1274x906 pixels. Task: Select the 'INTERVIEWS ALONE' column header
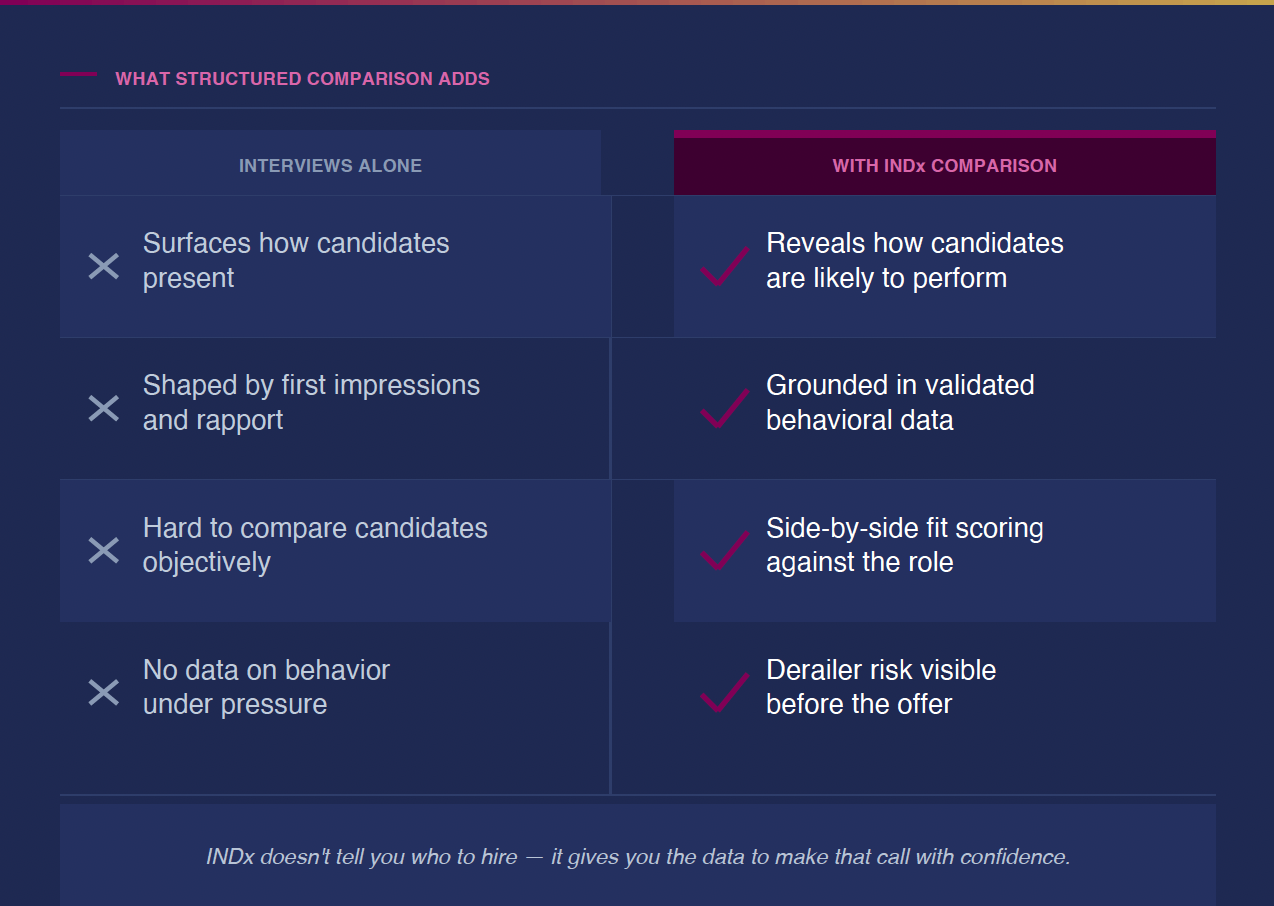330,166
